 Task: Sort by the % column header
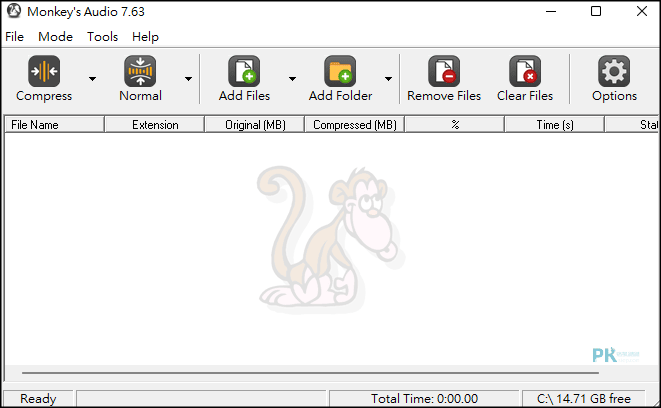click(x=455, y=125)
